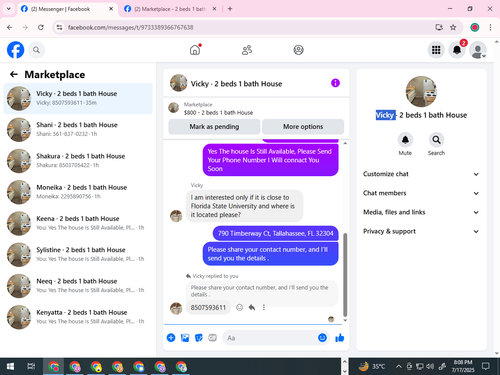Image resolution: width=500 pixels, height=375 pixels.
Task: Open the volume icon in system tray
Action: (430, 367)
